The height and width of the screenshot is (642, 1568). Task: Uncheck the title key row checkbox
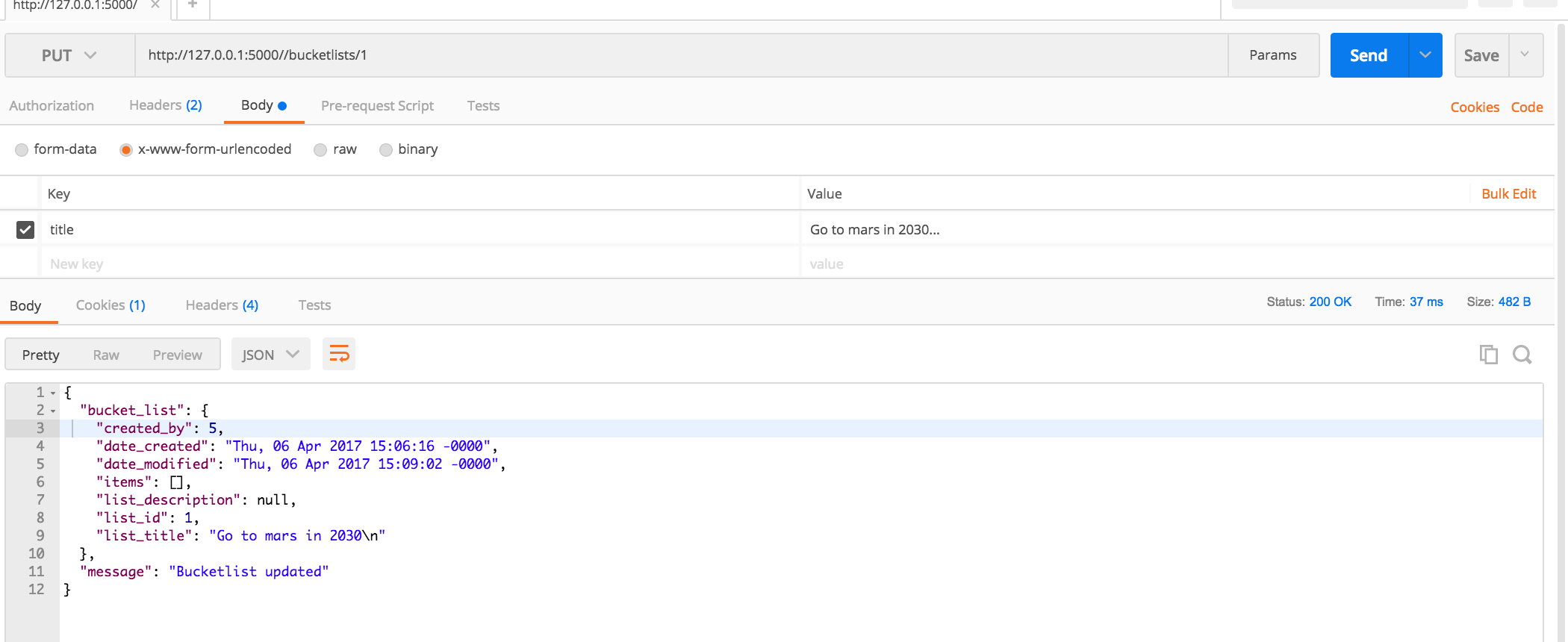coord(25,229)
